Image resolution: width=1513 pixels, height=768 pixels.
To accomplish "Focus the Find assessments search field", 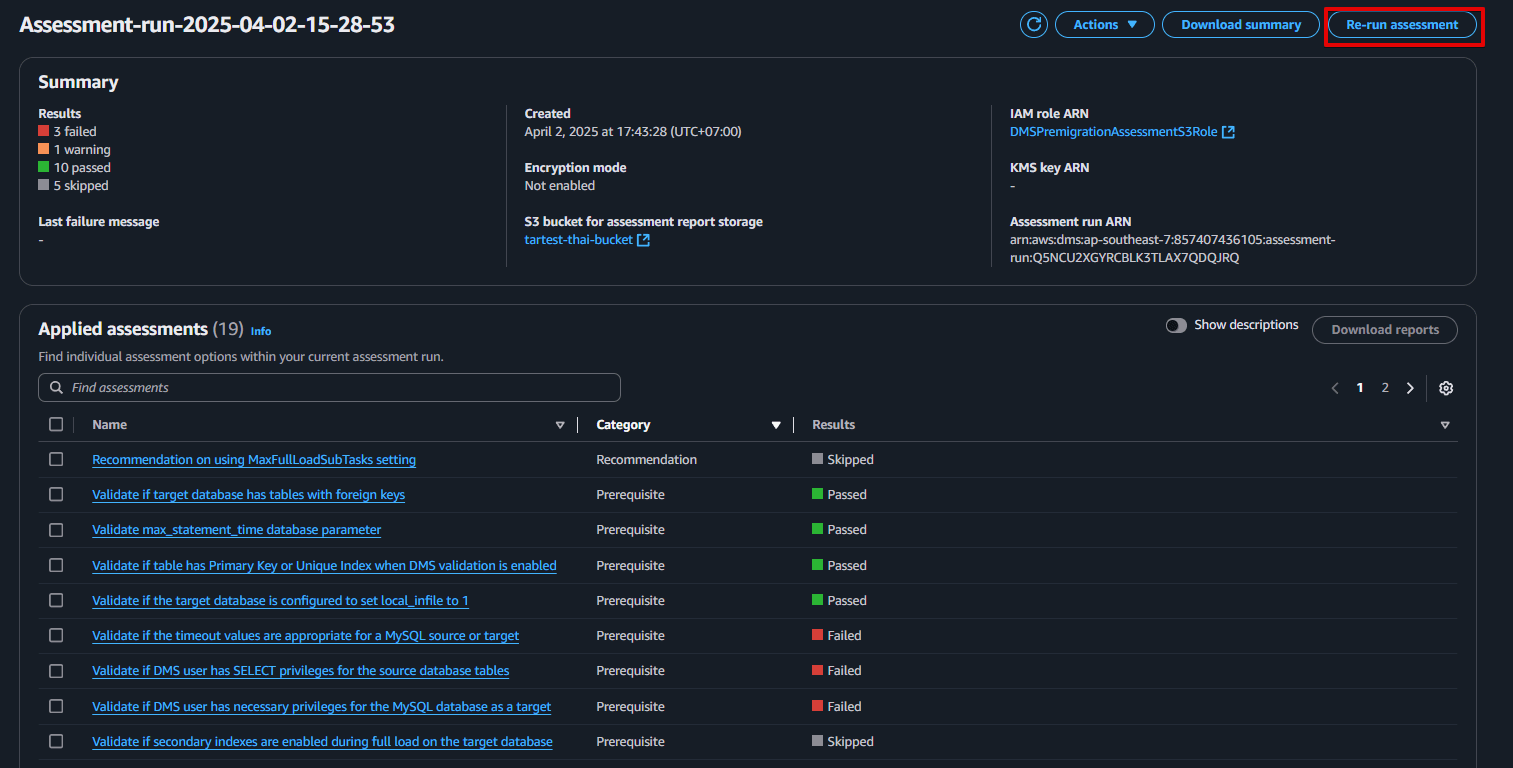I will tap(329, 387).
